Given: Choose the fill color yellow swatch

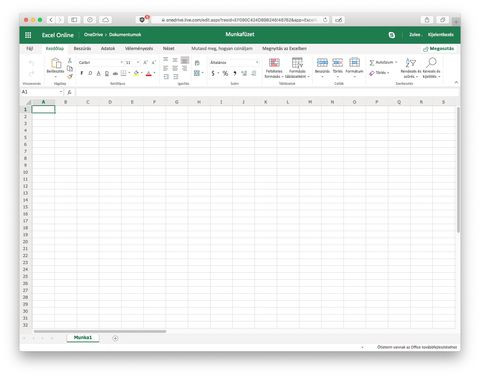Looking at the screenshot, I should coord(136,73).
